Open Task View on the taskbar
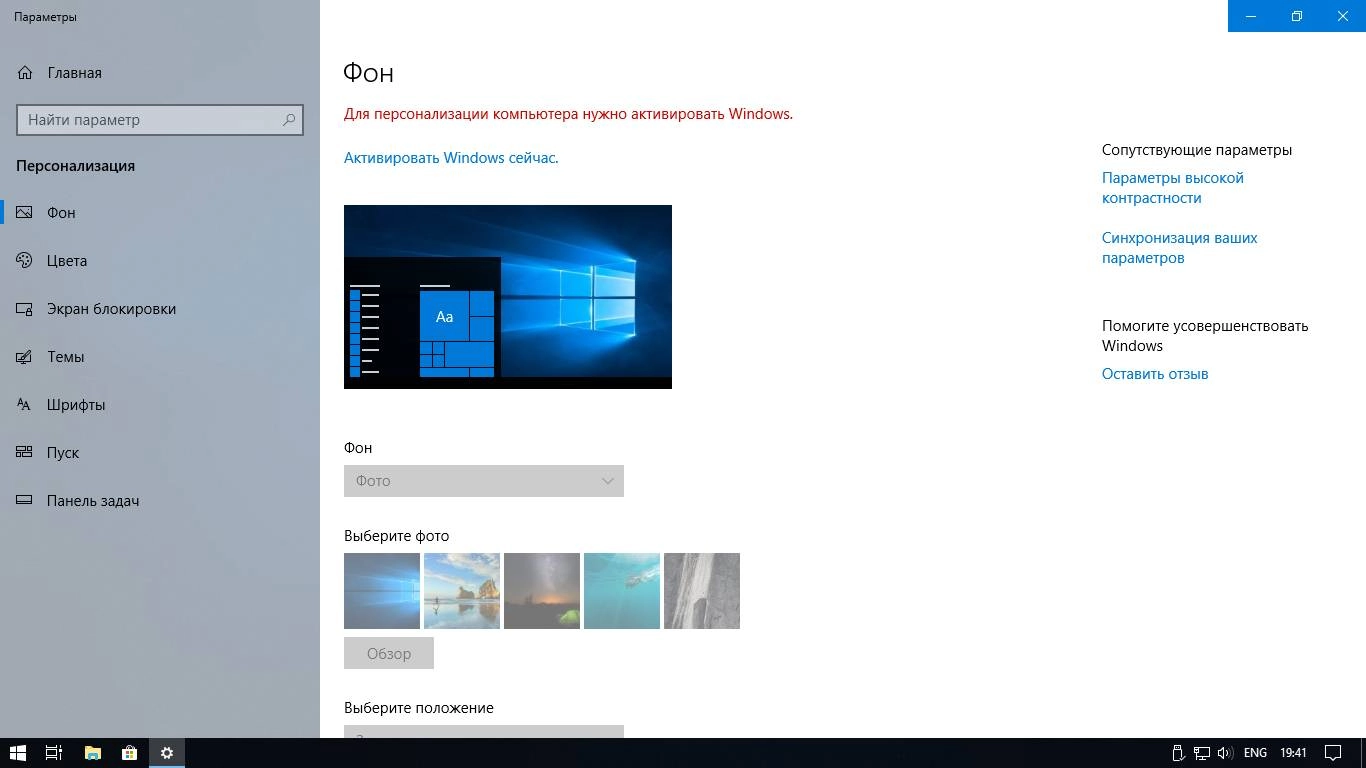 coord(54,753)
